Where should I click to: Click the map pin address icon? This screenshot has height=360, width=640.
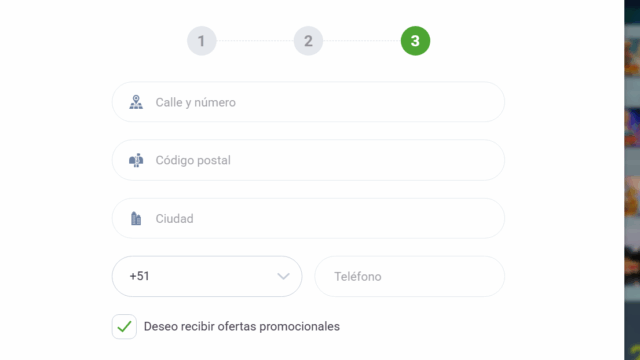pos(136,102)
